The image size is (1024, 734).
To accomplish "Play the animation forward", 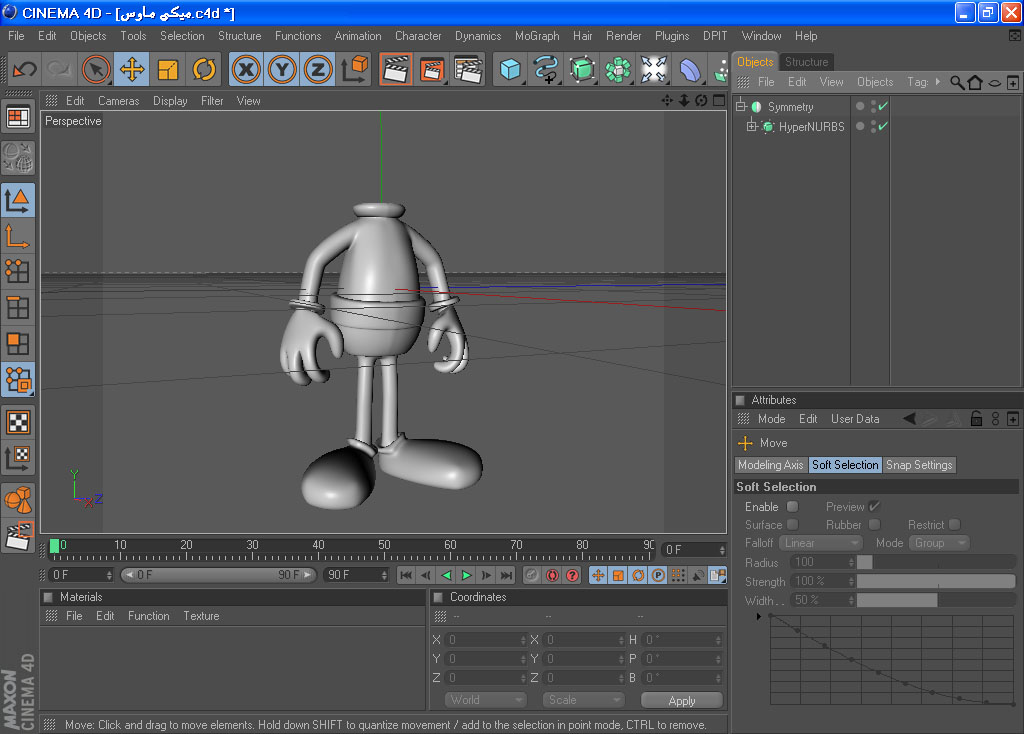I will point(466,575).
